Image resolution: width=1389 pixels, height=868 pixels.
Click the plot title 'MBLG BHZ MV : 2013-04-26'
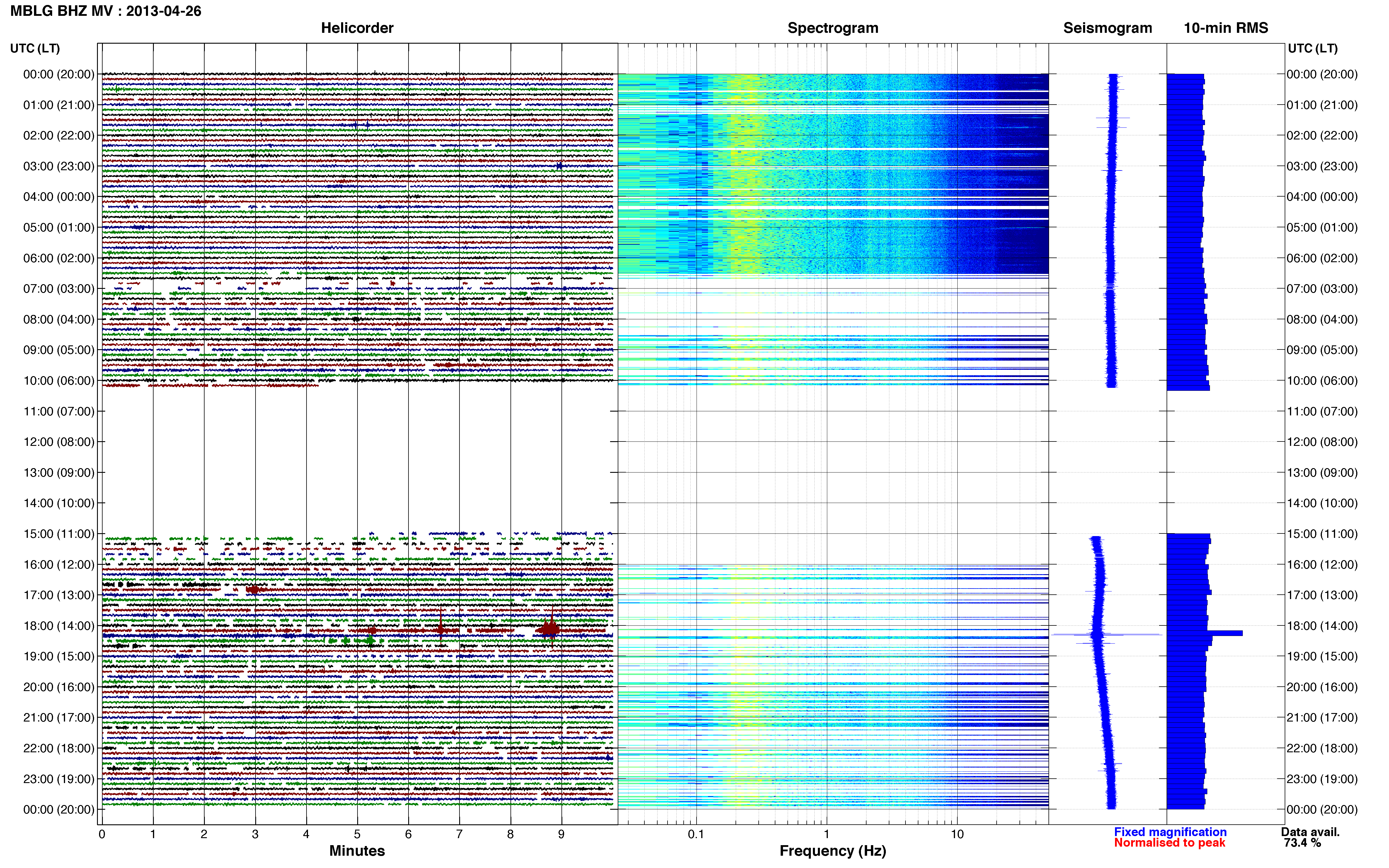click(106, 11)
